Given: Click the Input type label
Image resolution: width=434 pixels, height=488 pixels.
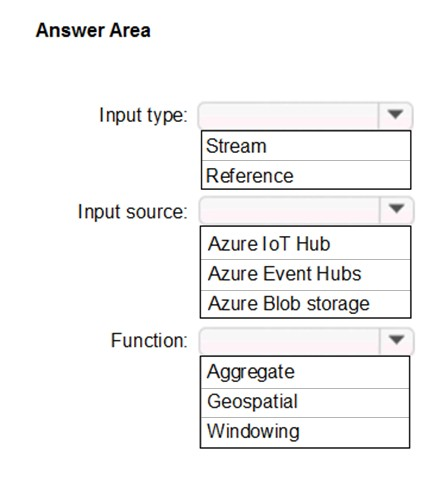Looking at the screenshot, I should coord(143,116).
